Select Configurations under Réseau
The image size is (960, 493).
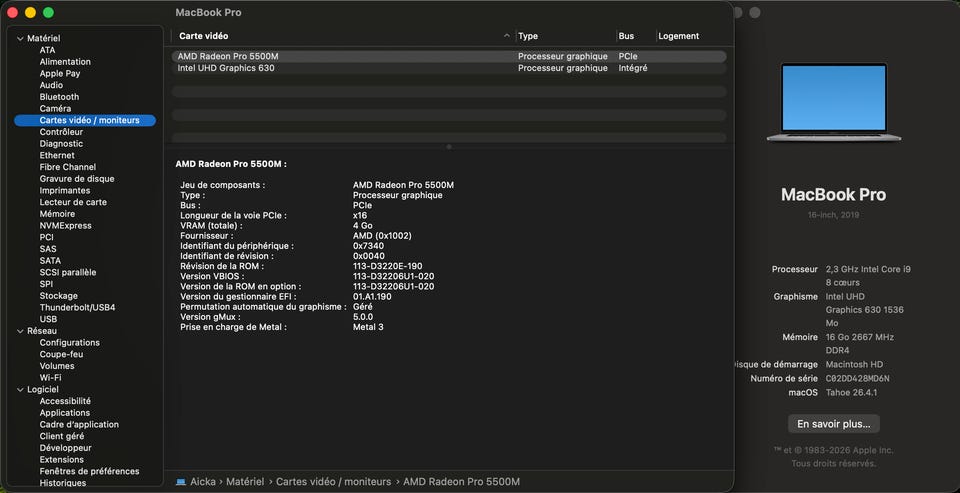pos(70,343)
